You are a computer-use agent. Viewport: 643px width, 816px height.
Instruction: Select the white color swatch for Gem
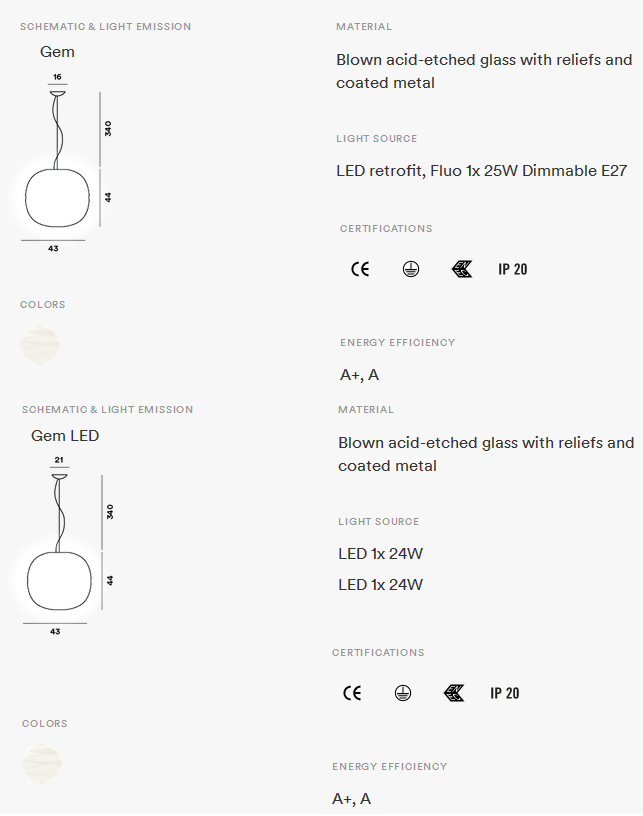pos(40,345)
